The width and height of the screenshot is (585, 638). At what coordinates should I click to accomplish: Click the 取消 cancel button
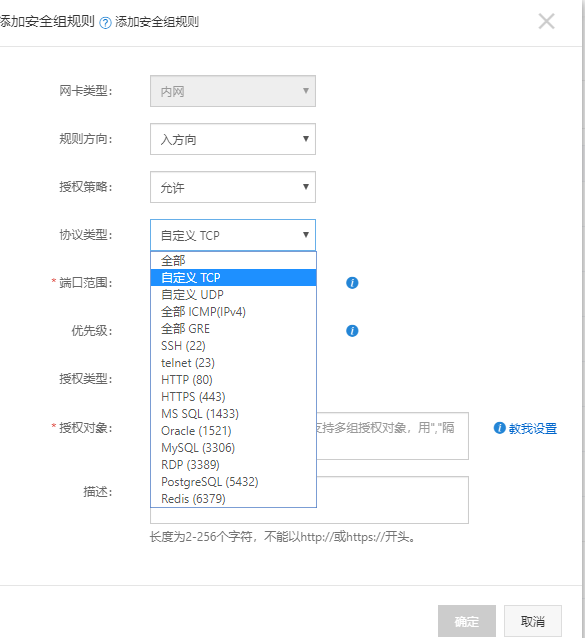(x=533, y=621)
